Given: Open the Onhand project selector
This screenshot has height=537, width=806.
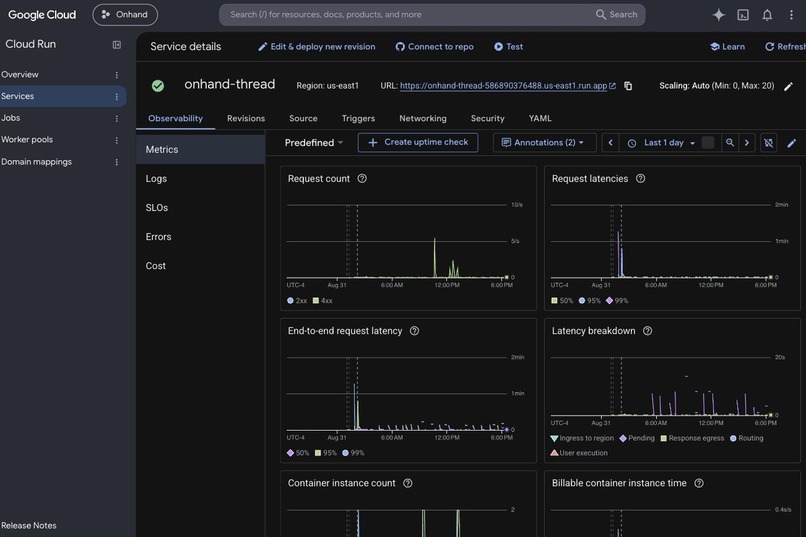Looking at the screenshot, I should 125,15.
